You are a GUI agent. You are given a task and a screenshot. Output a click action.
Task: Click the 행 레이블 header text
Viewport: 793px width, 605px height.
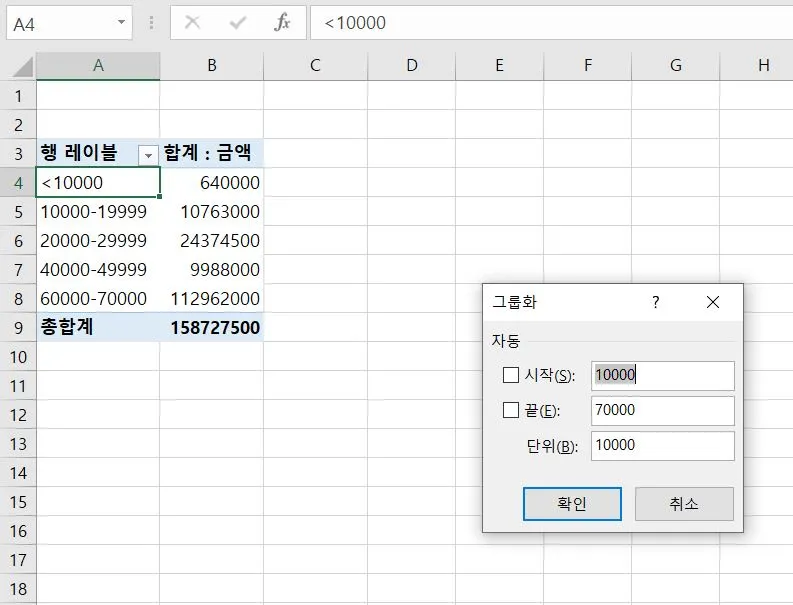[79, 152]
